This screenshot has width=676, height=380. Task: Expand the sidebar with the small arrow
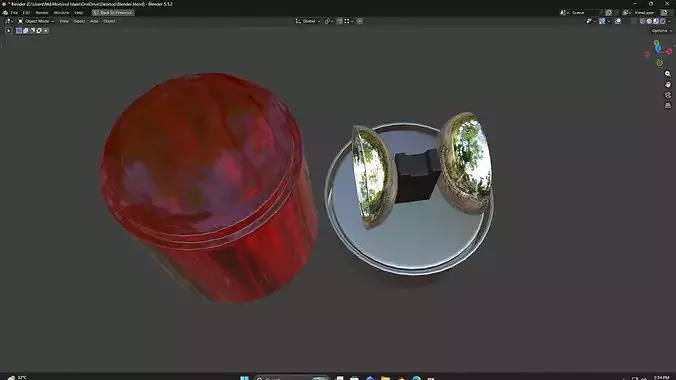674,45
